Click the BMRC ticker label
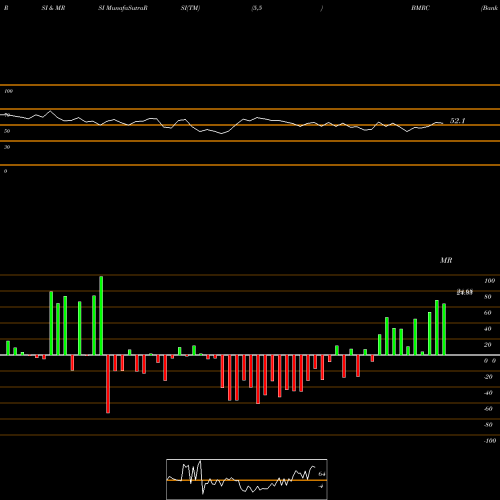500x500 pixels. (420, 8)
